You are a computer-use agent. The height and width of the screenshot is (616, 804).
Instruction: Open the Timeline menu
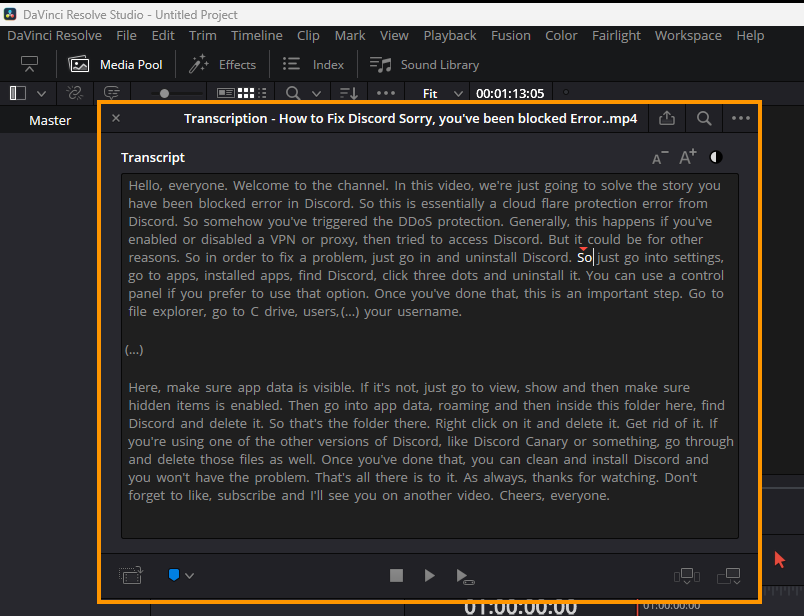256,36
